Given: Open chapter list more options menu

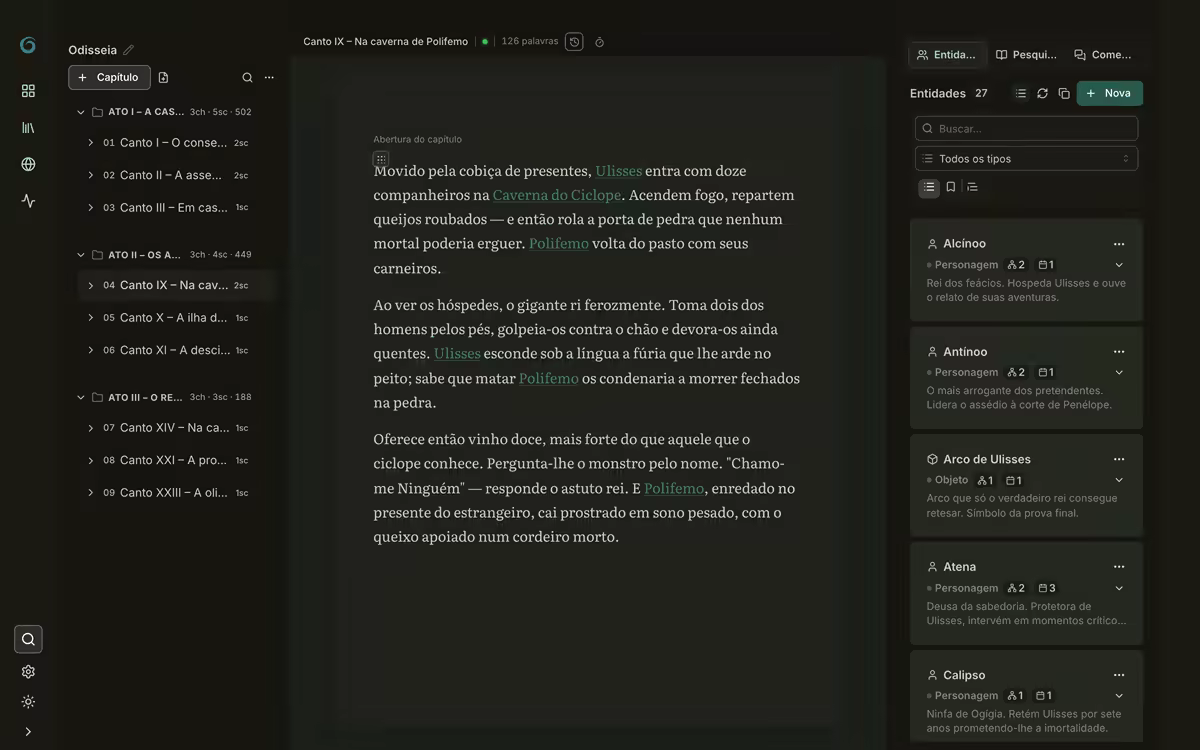Looking at the screenshot, I should click(269, 77).
